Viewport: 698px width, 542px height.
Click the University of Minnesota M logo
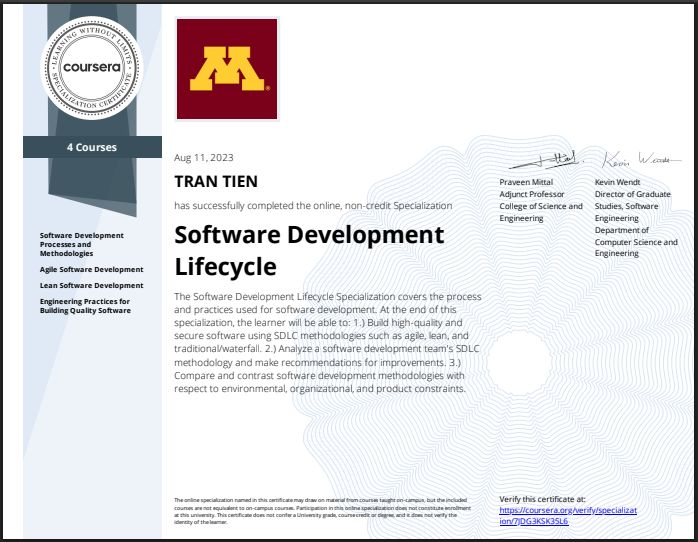point(227,69)
